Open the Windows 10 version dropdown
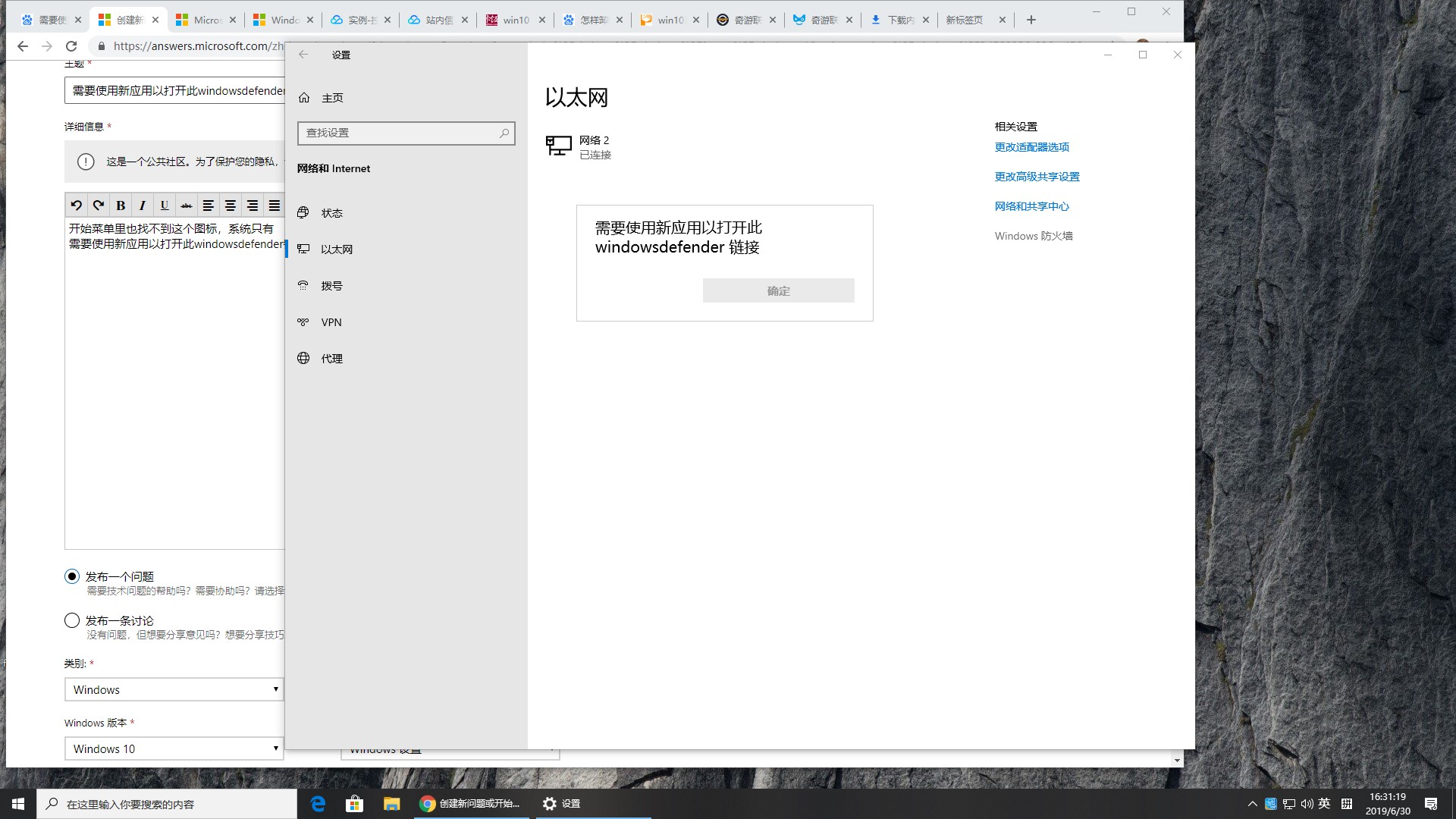 click(174, 748)
